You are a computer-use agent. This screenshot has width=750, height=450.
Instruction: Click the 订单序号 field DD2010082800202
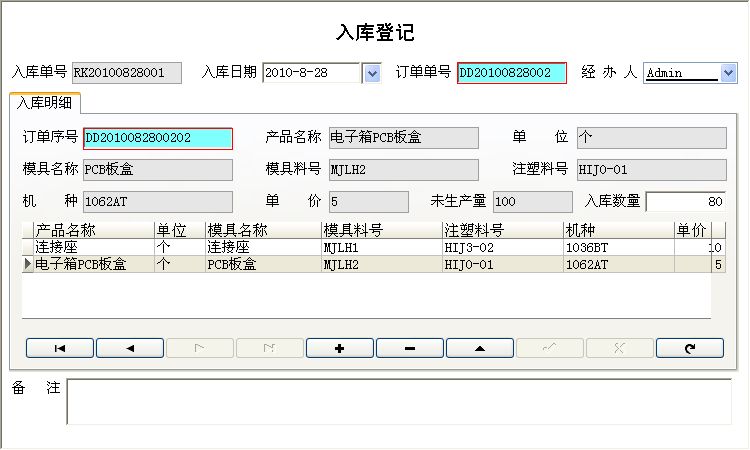click(x=158, y=139)
